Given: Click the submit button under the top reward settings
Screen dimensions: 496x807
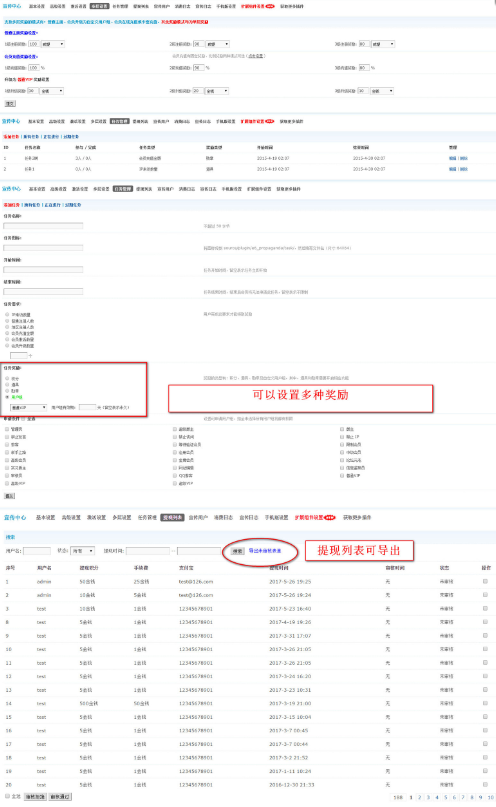Looking at the screenshot, I should click(10, 103).
